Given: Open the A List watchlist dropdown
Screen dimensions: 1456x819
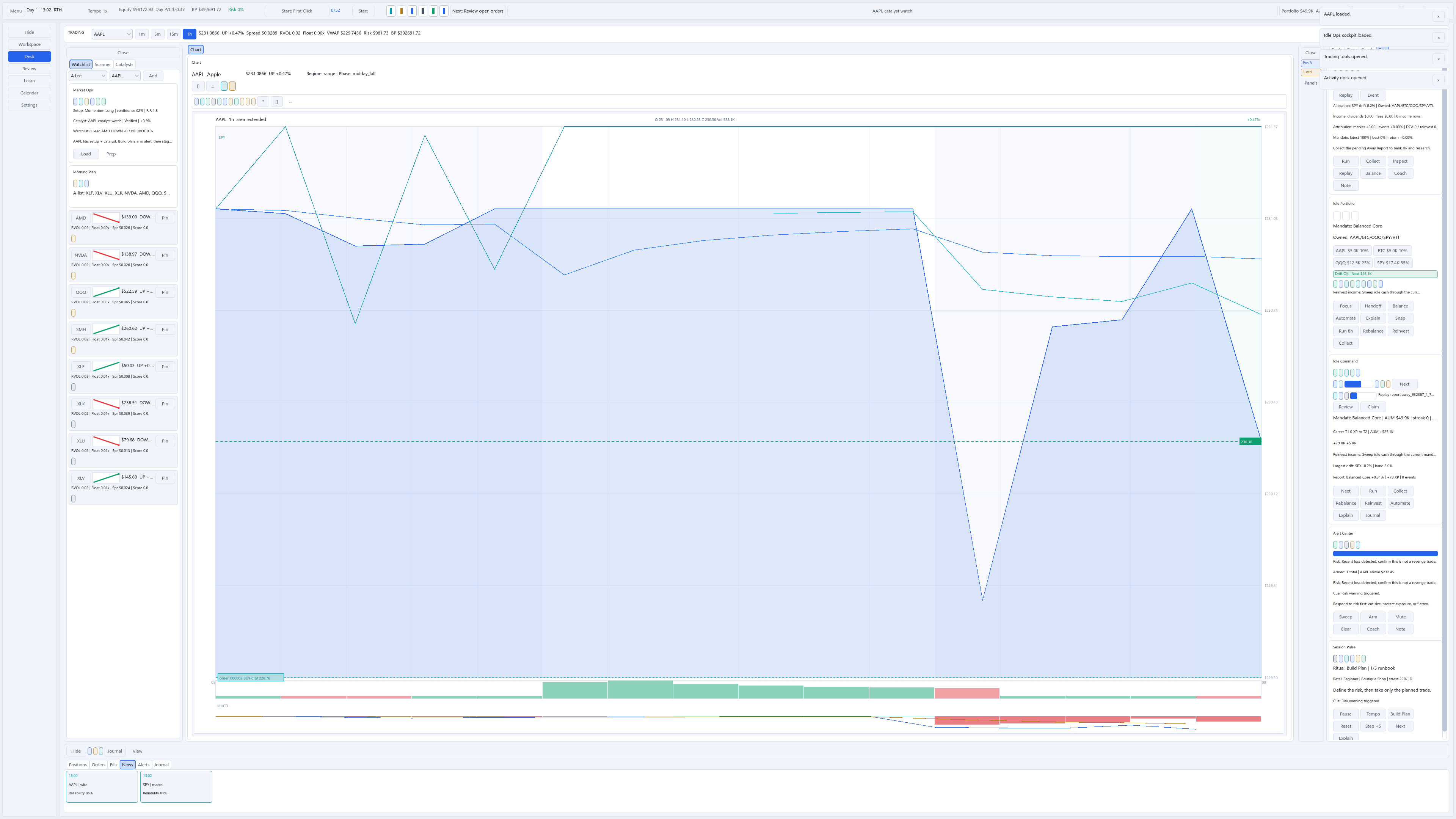Looking at the screenshot, I should click(88, 76).
